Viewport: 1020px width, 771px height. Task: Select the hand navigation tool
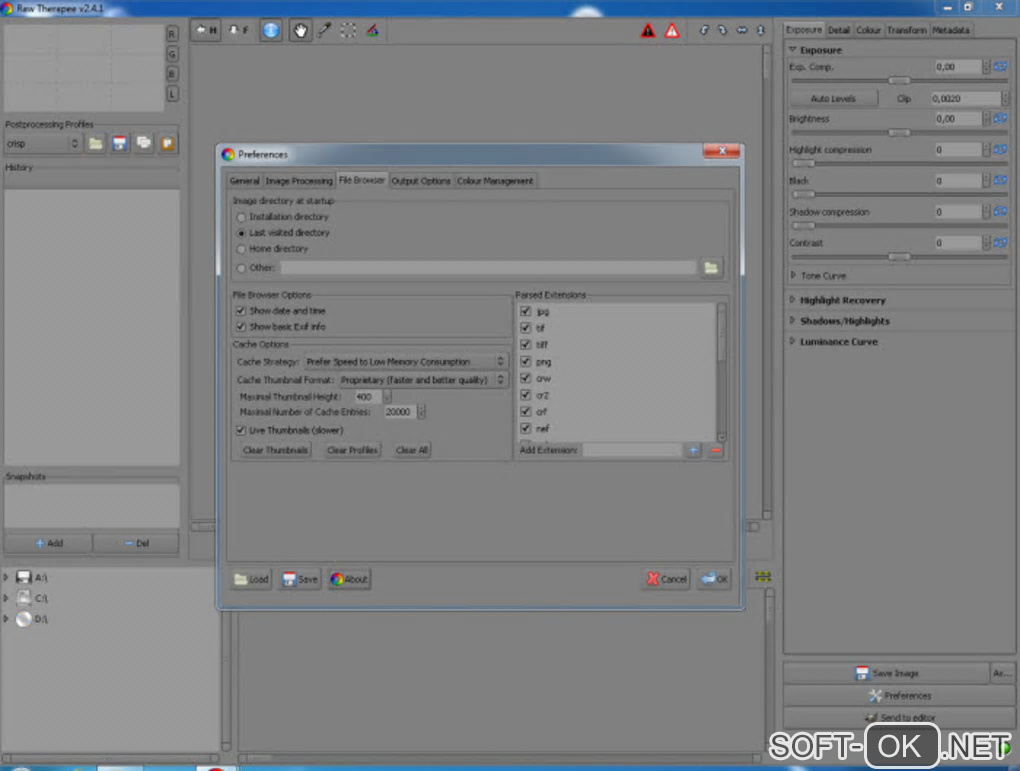point(300,31)
